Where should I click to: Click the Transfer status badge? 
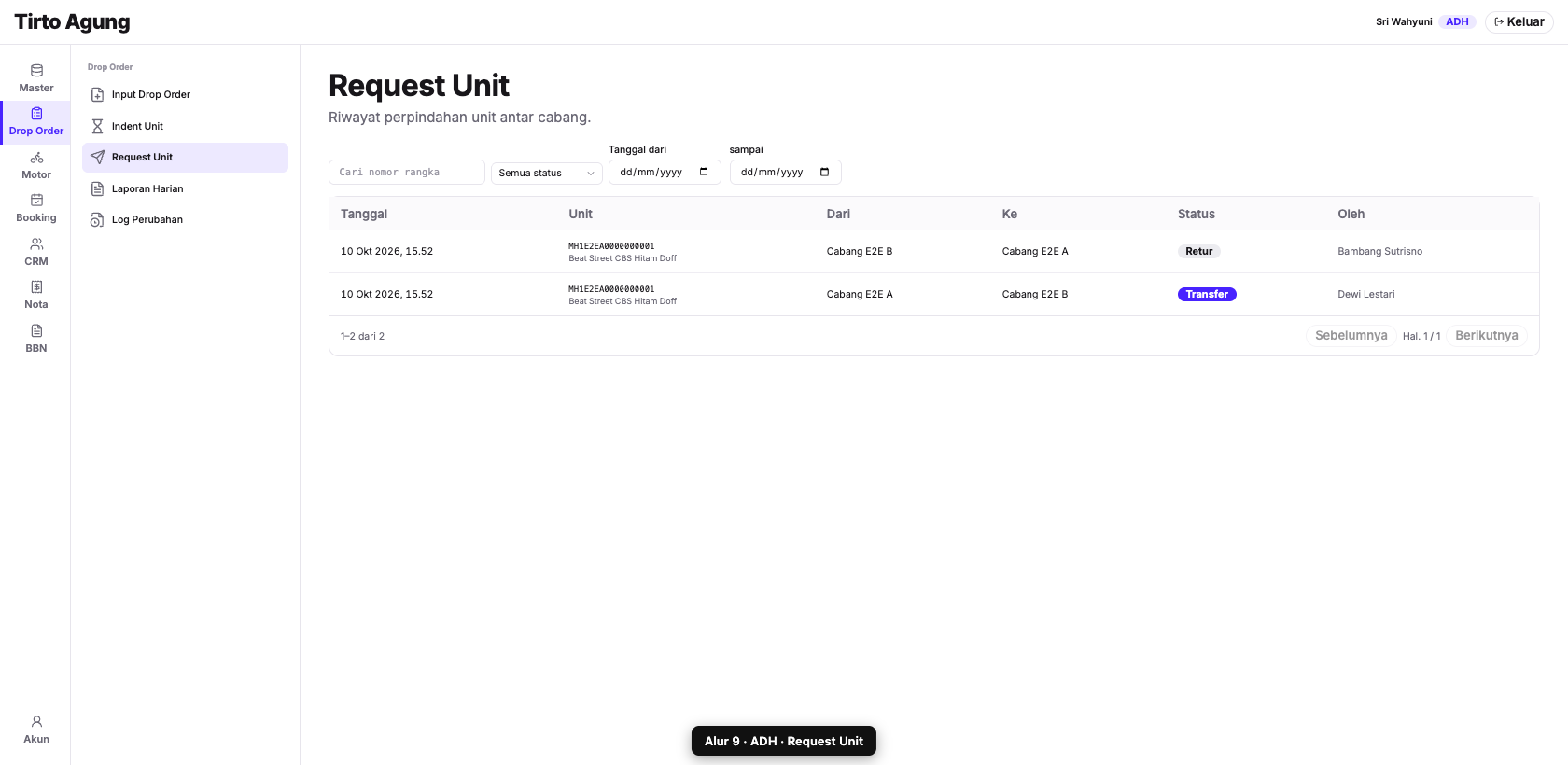1207,294
